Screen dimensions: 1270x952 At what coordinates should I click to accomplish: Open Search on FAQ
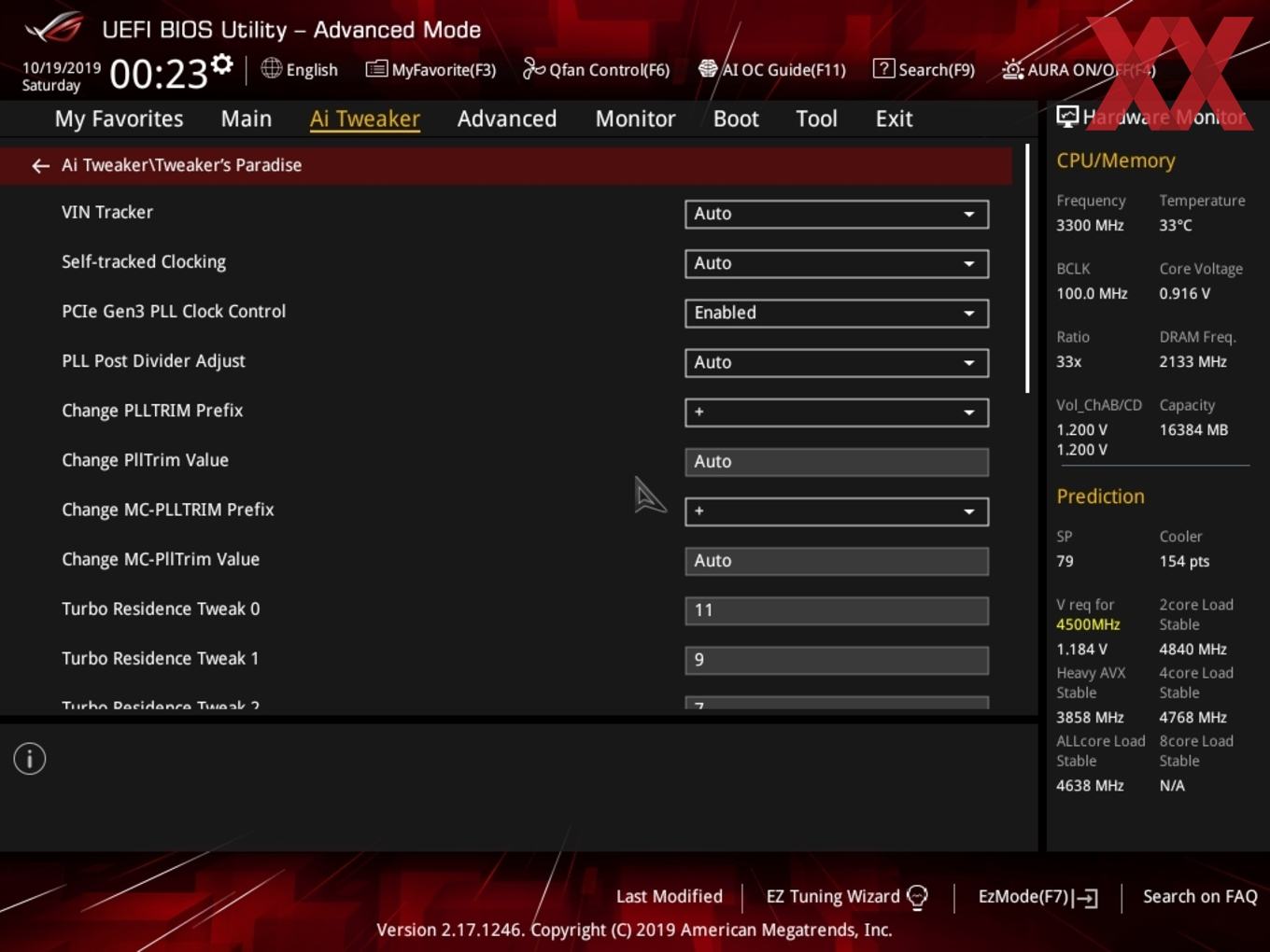[1200, 896]
